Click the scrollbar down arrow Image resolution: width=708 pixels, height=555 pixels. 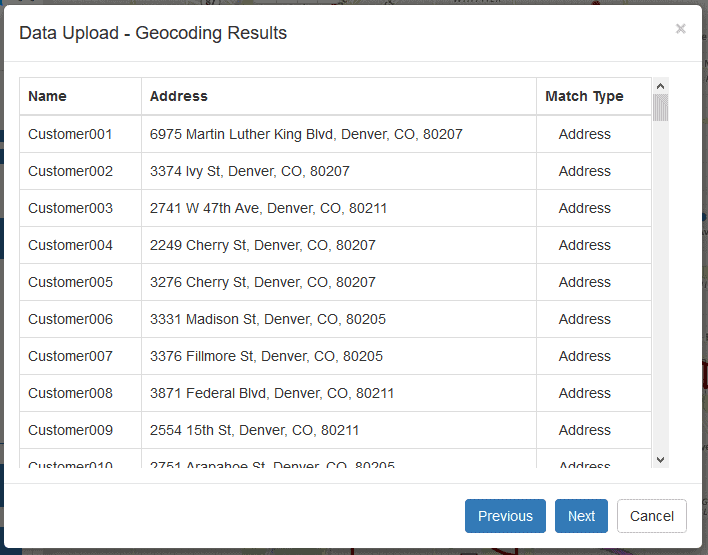[661, 460]
